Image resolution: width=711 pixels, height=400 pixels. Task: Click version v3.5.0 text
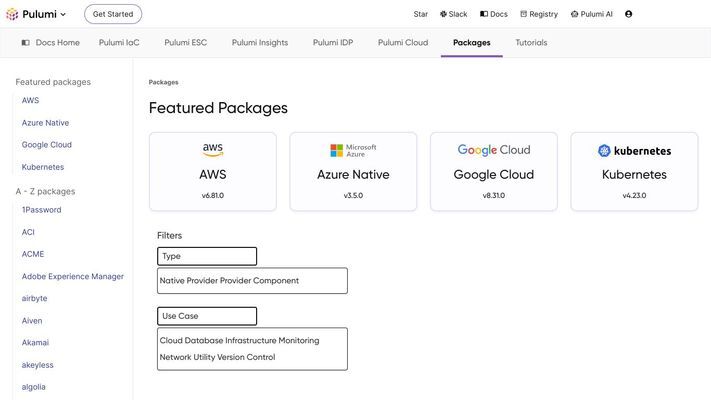click(x=353, y=195)
